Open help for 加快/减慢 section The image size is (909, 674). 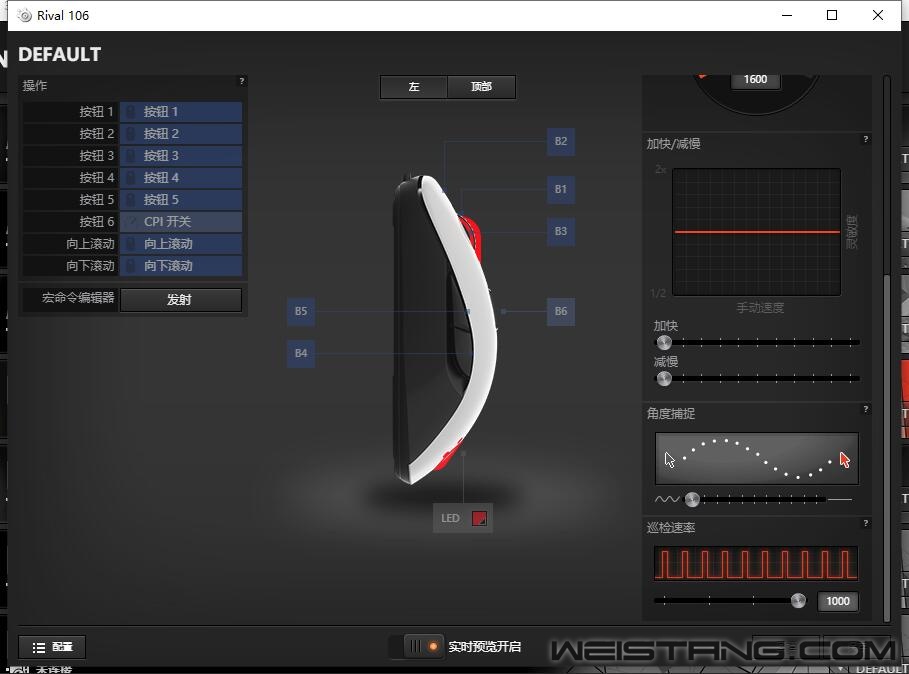[865, 139]
